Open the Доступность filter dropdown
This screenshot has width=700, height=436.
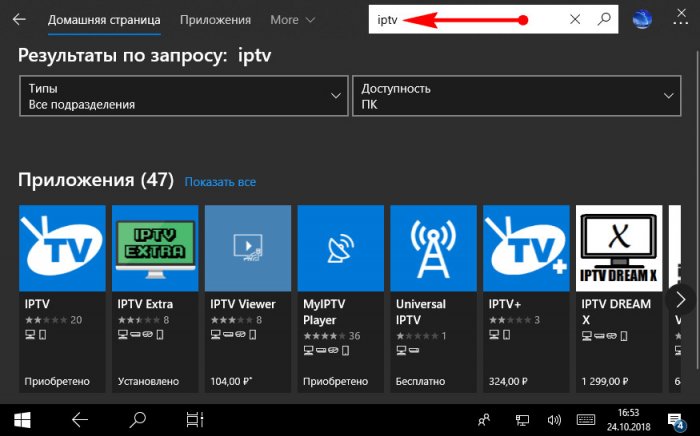point(517,96)
